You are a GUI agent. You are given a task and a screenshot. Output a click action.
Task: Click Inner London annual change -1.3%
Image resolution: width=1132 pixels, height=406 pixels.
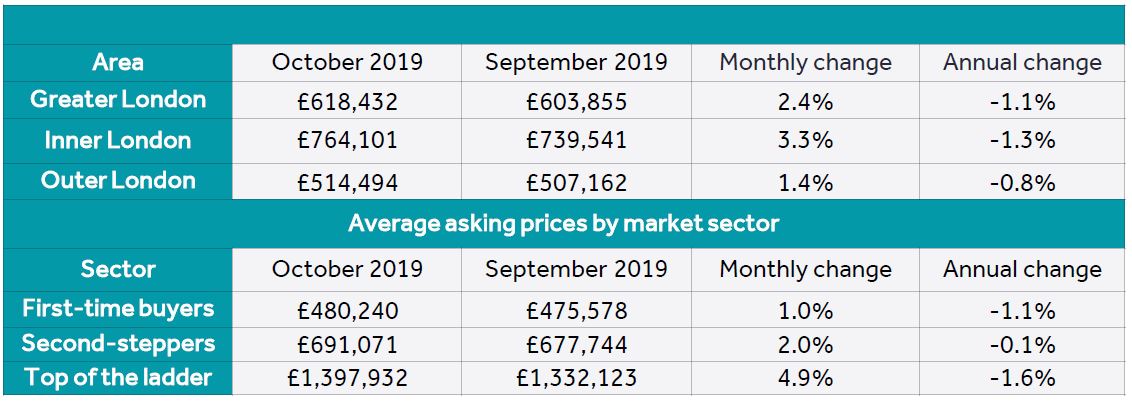click(x=1022, y=139)
